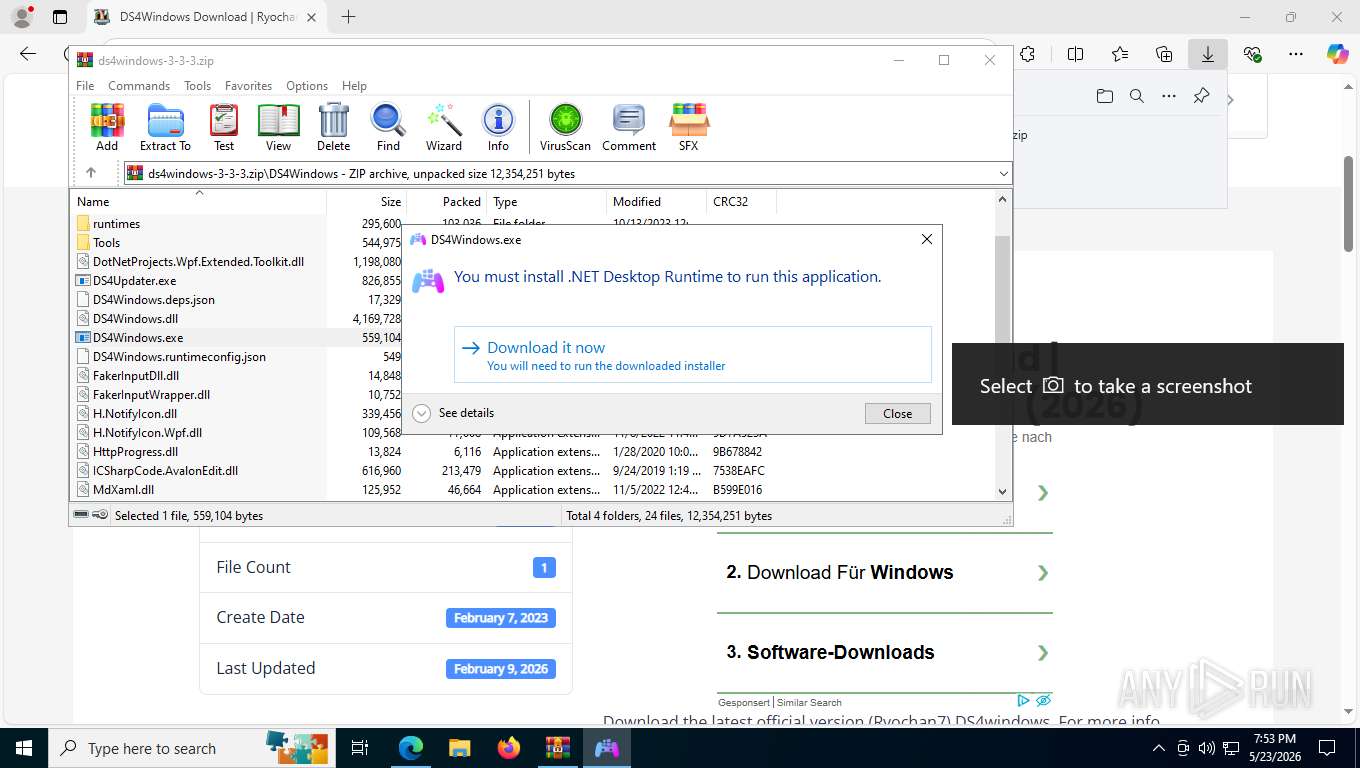This screenshot has width=1360, height=768.
Task: Click the Edge back arrow
Action: click(28, 54)
